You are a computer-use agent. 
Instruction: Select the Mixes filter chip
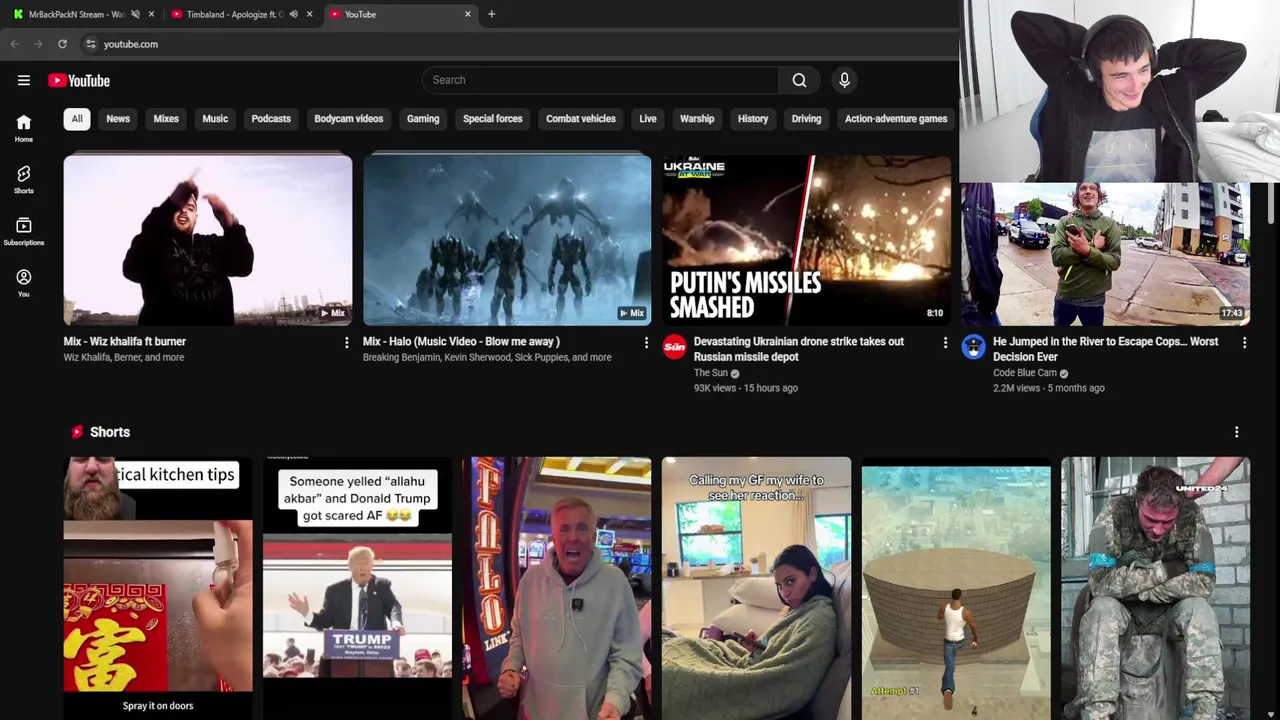pos(166,119)
